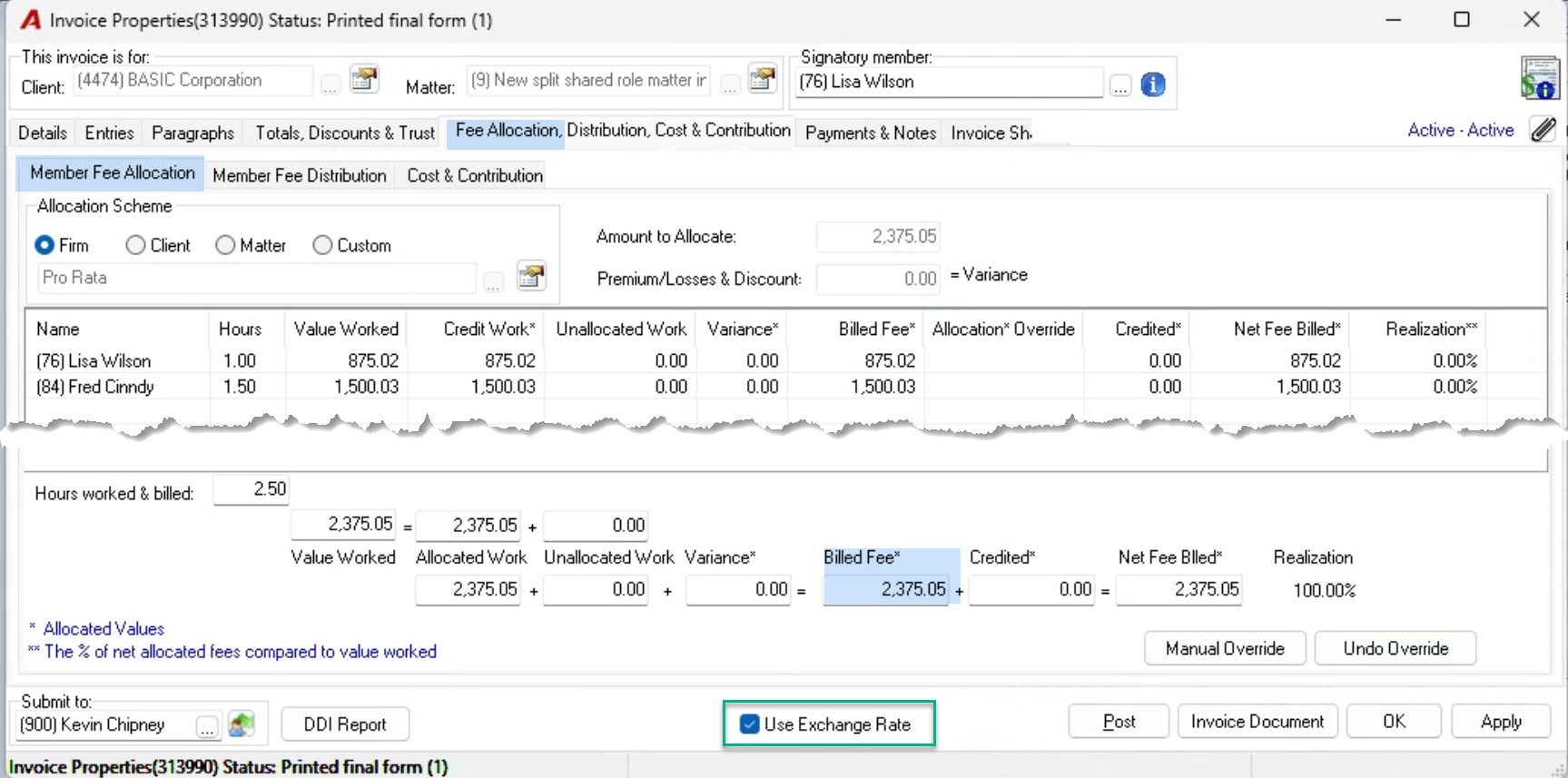Select the Firm allocation scheme

[x=62, y=245]
